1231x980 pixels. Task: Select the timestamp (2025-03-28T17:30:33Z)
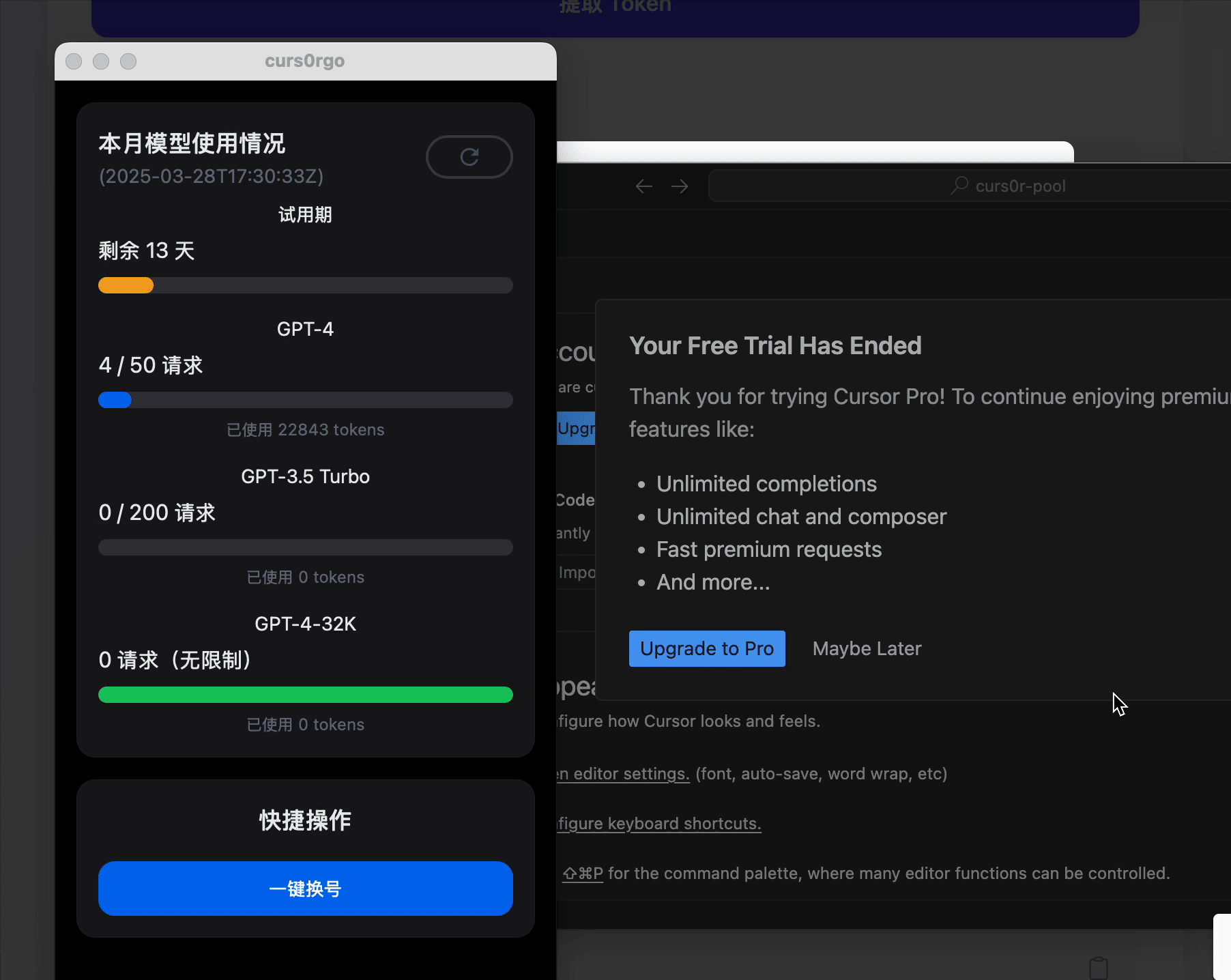click(212, 176)
